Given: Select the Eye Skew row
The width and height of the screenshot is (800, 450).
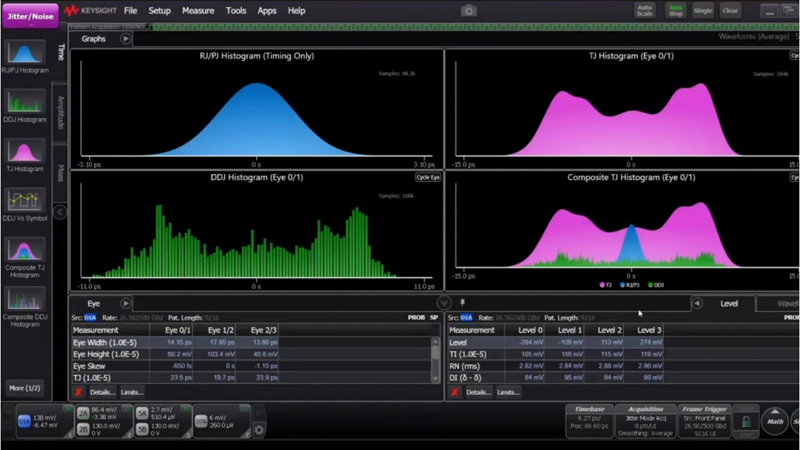Looking at the screenshot, I should pyautogui.click(x=252, y=366).
